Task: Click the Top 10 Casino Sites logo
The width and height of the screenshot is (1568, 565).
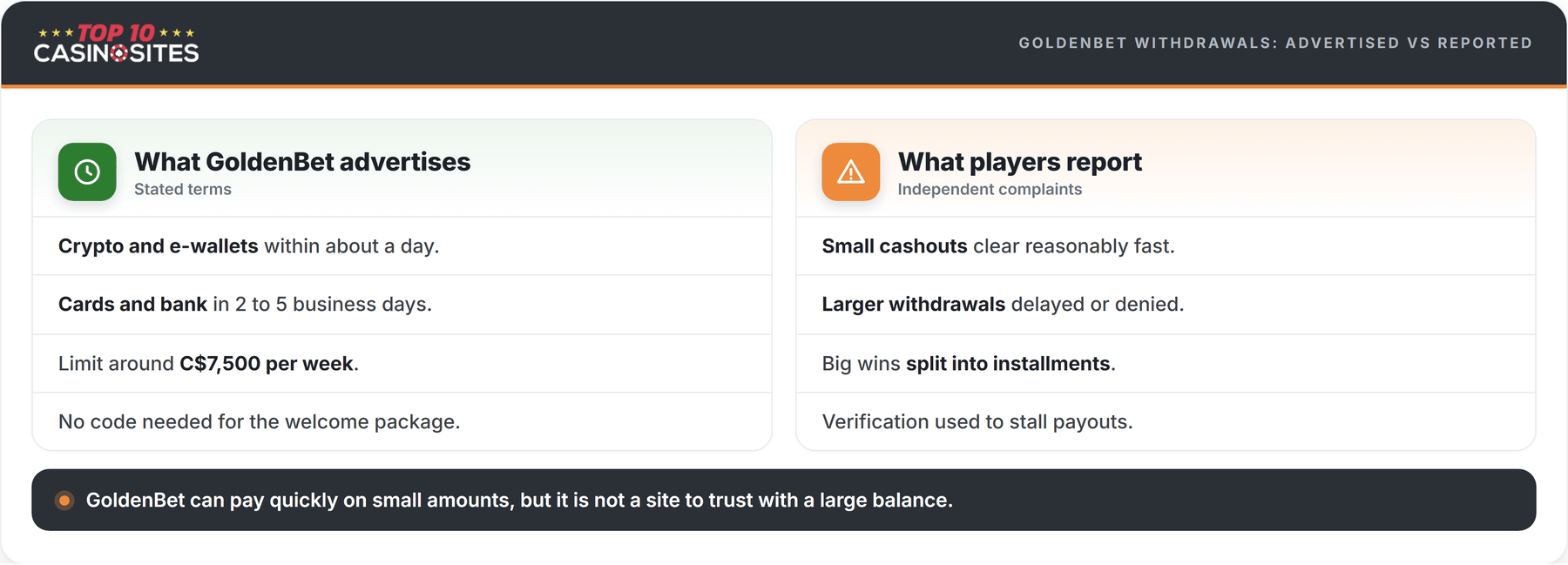Action: pos(117,44)
